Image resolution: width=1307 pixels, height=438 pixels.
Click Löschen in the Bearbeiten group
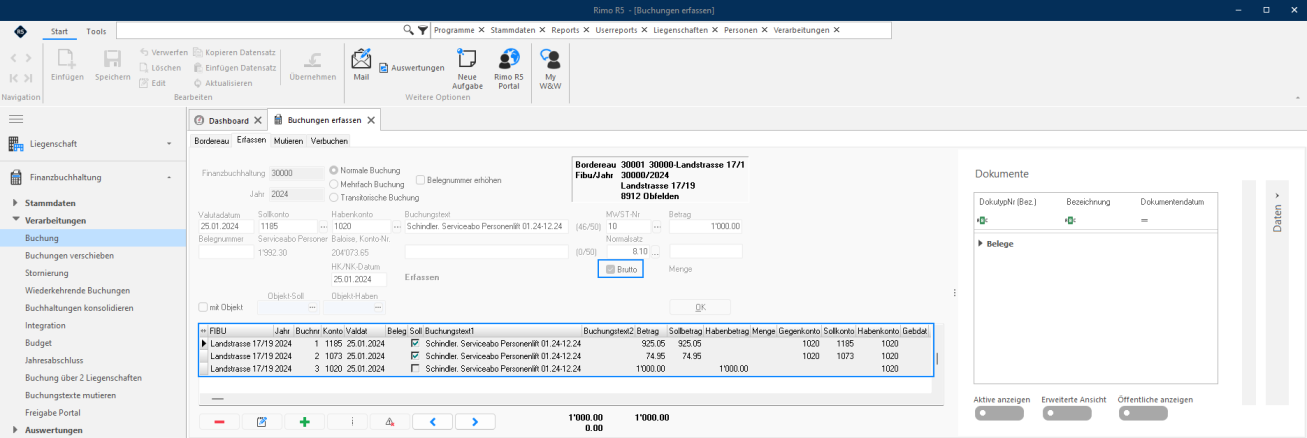click(160, 67)
